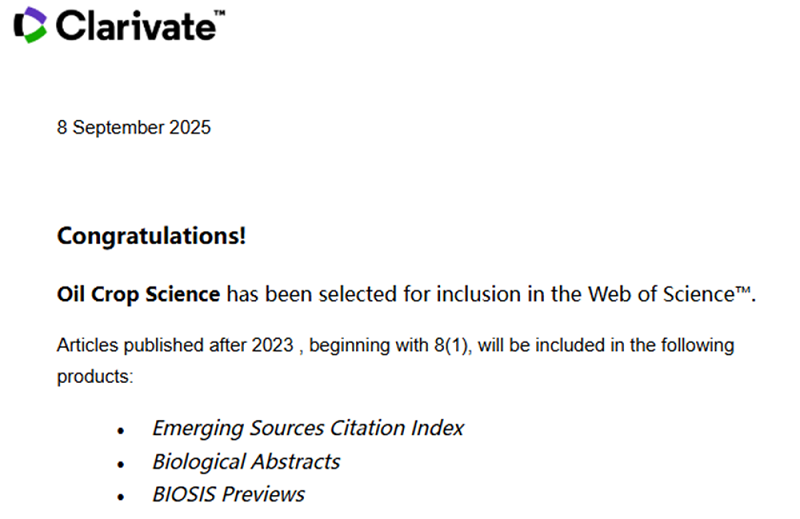The image size is (800, 519).
Task: Click the bullet before Emerging Sources Citation Index
Action: click(120, 431)
